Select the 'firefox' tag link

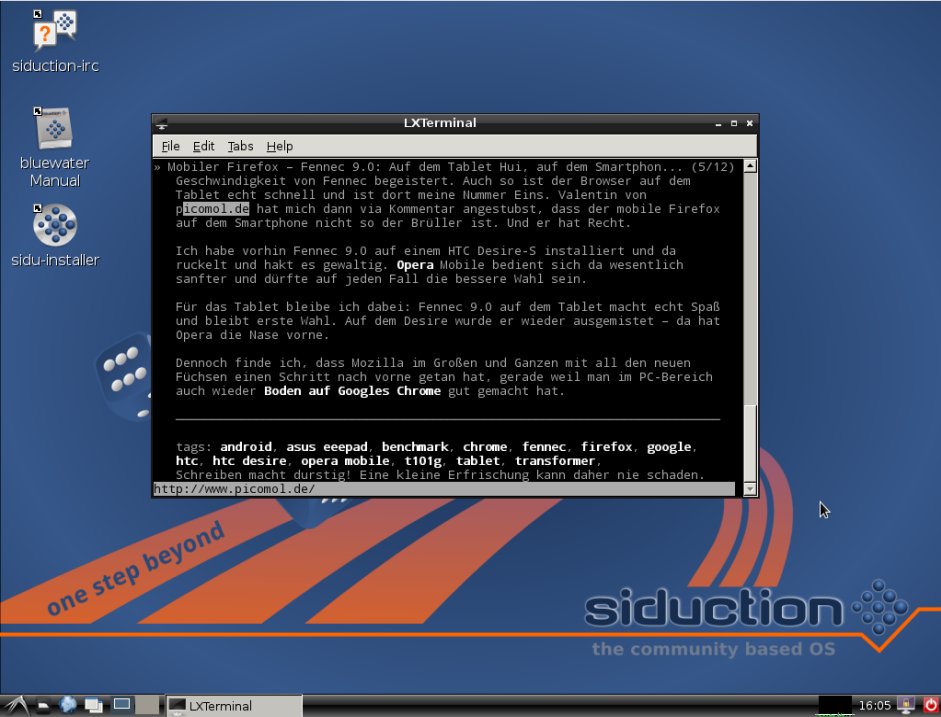pyautogui.click(x=607, y=446)
